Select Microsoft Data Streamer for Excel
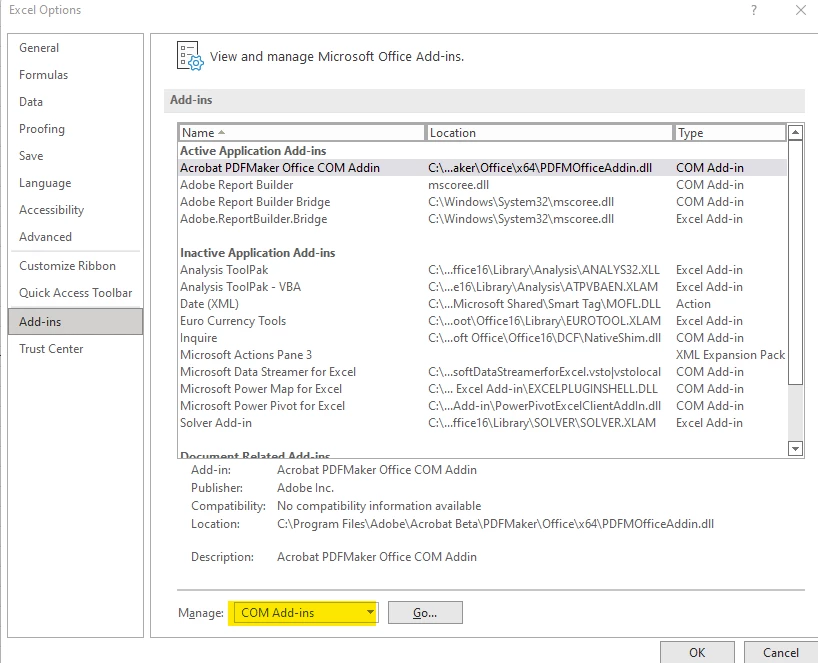818x663 pixels. (483, 372)
